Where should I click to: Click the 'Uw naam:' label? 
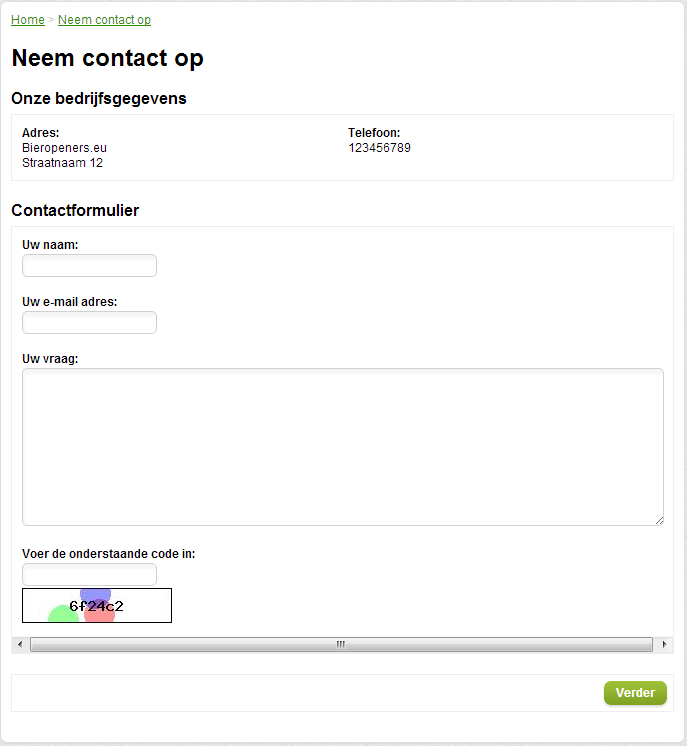(x=50, y=244)
